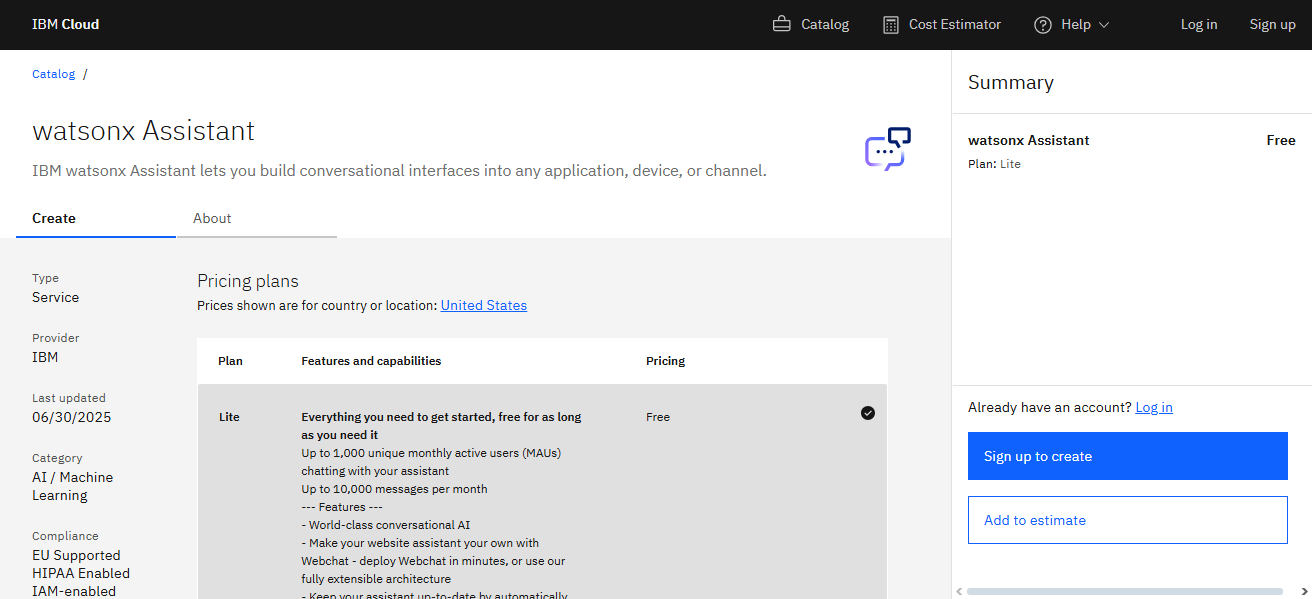Image resolution: width=1312 pixels, height=599 pixels.
Task: Click Sign up in top navigation
Action: click(1272, 24)
